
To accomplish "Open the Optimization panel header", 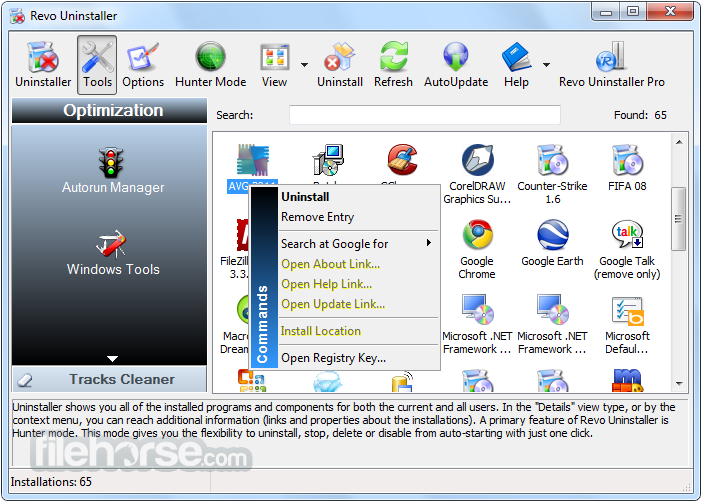I will click(110, 111).
